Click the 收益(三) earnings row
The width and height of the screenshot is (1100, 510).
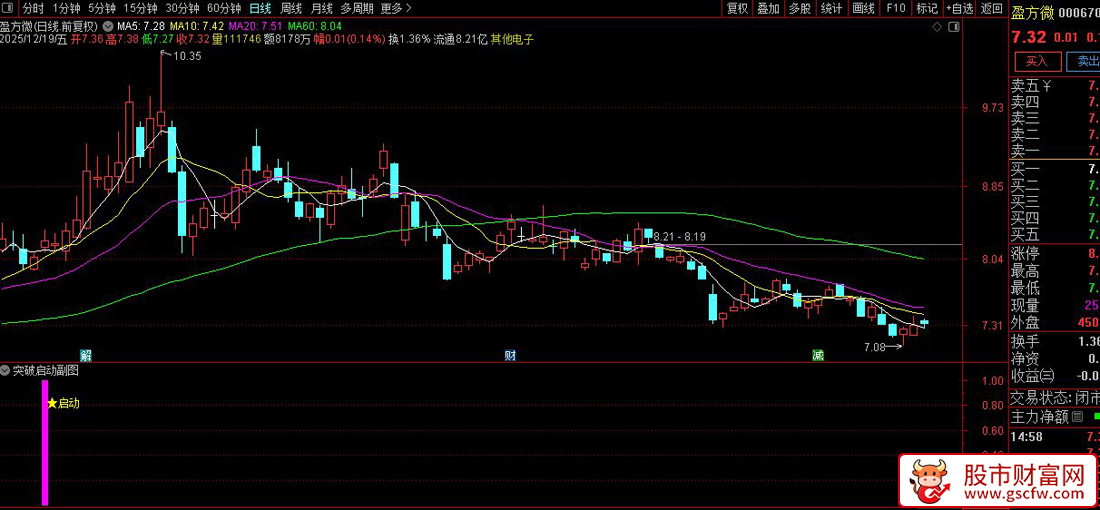tap(1054, 375)
